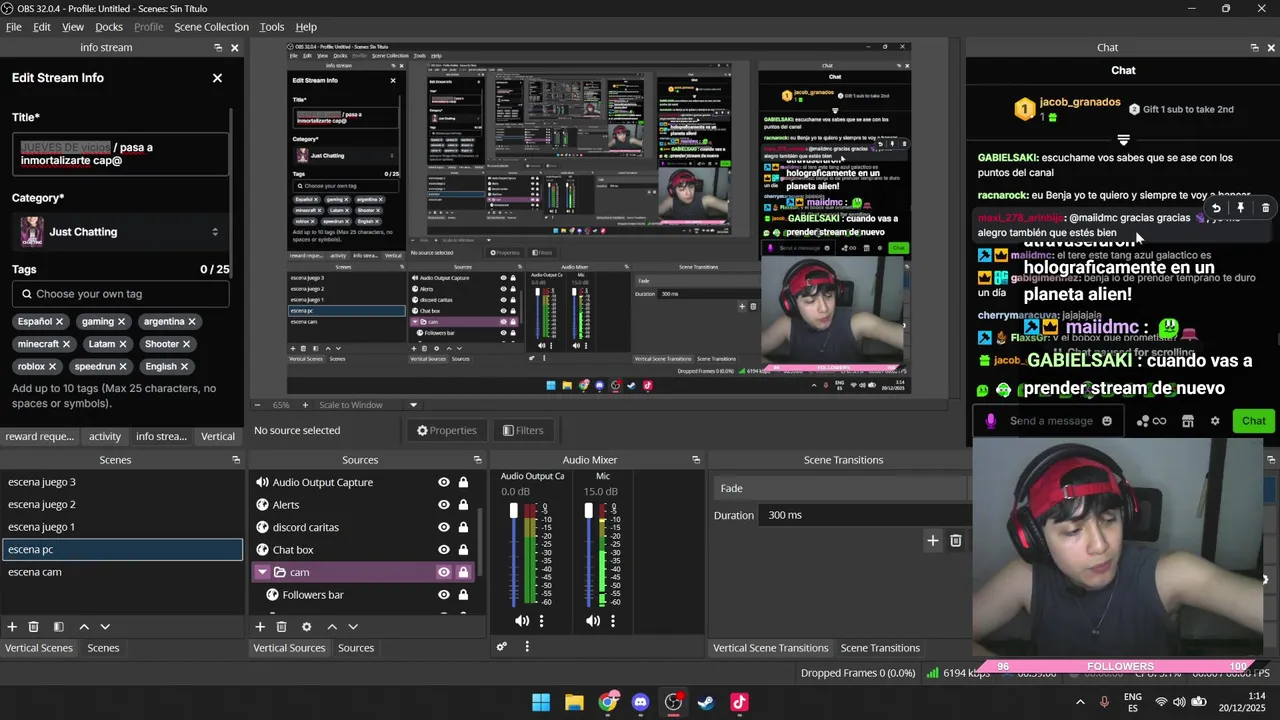The height and width of the screenshot is (720, 1280).
Task: Open the Tools menu
Action: pyautogui.click(x=272, y=27)
